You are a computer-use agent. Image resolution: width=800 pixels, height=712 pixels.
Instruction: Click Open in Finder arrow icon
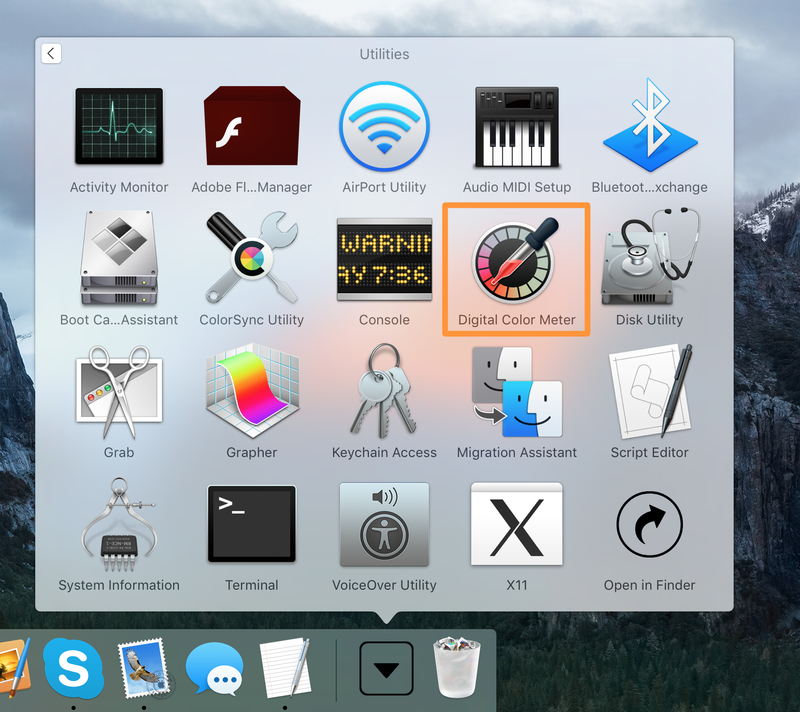click(649, 524)
